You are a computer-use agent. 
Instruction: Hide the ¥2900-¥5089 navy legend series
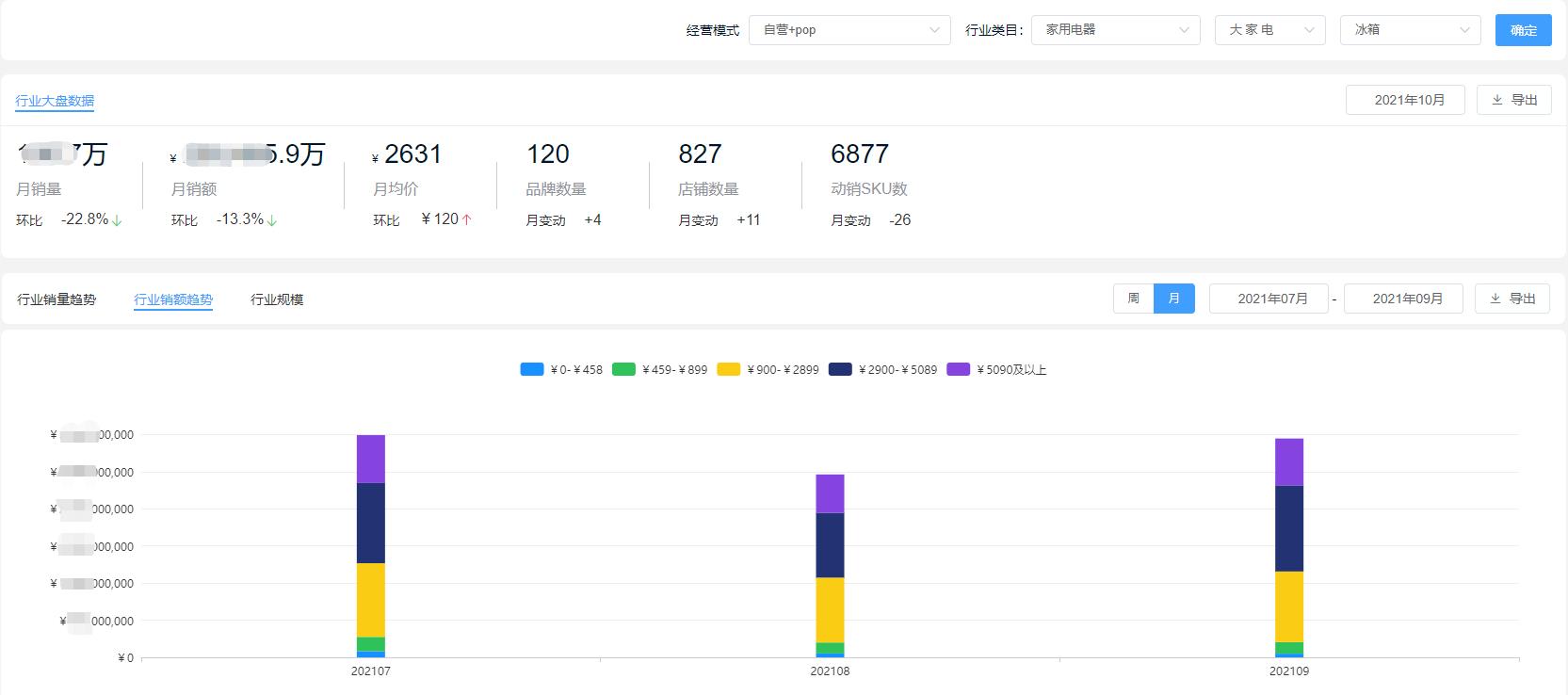click(x=840, y=370)
